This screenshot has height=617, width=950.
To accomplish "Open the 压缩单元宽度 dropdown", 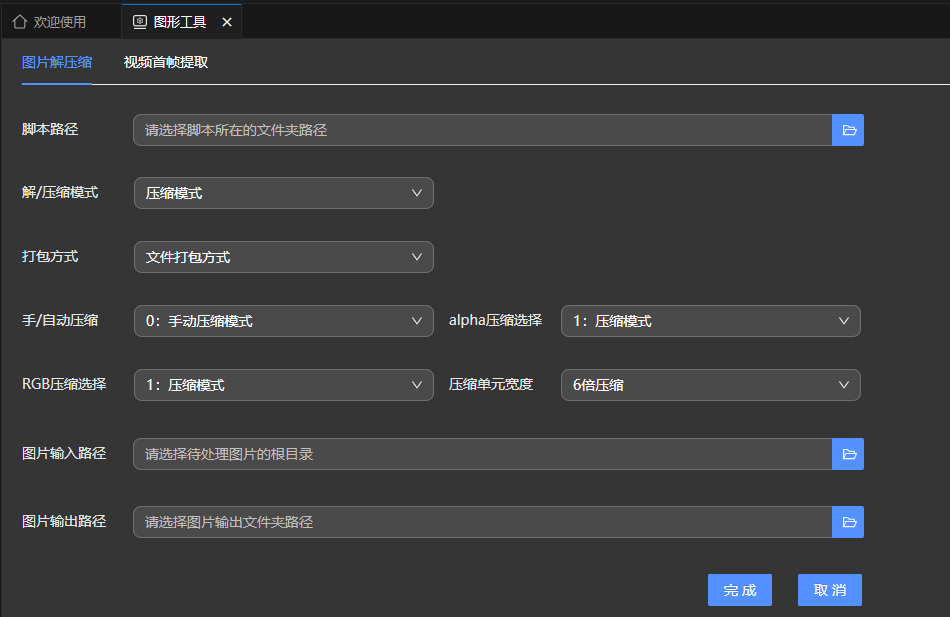I will 710,385.
